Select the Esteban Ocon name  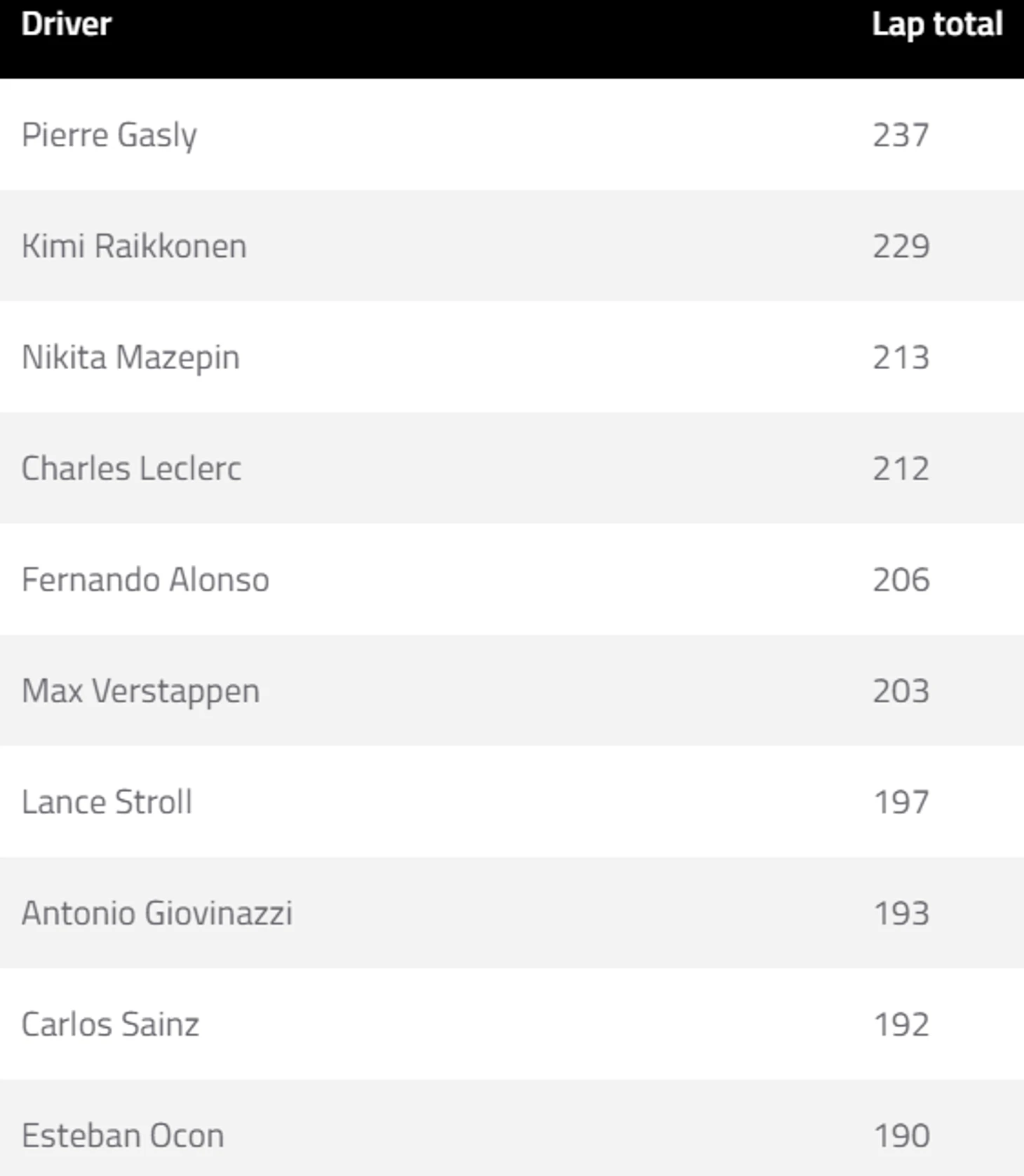tap(123, 1135)
